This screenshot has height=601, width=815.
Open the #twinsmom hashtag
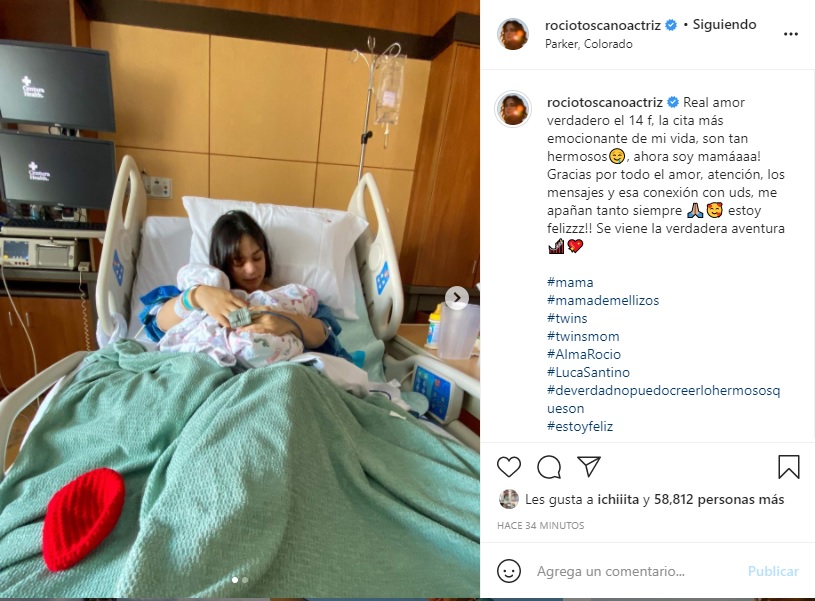583,336
